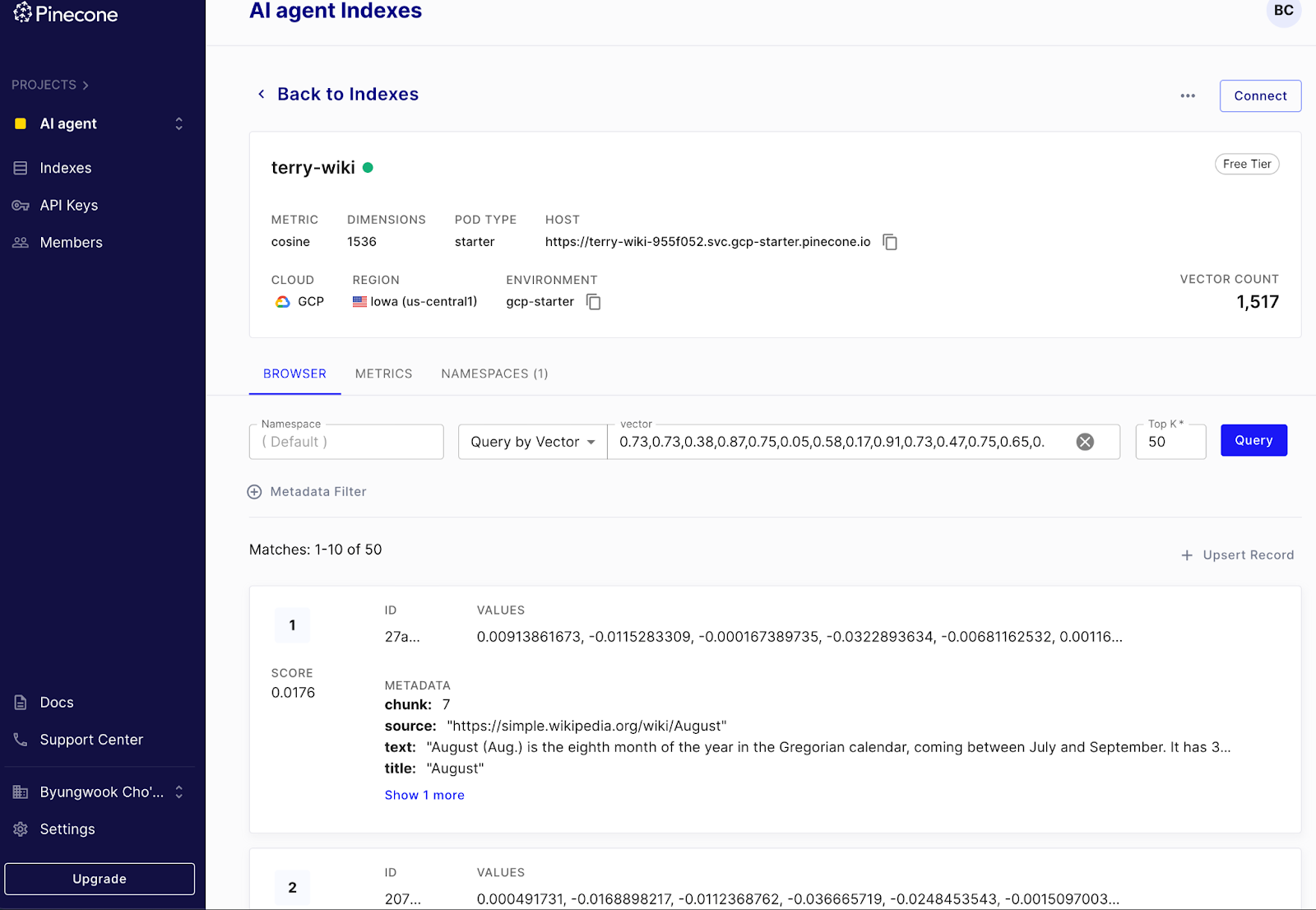This screenshot has width=1316, height=910.
Task: Click the yellow AI agent project icon
Action: click(21, 123)
